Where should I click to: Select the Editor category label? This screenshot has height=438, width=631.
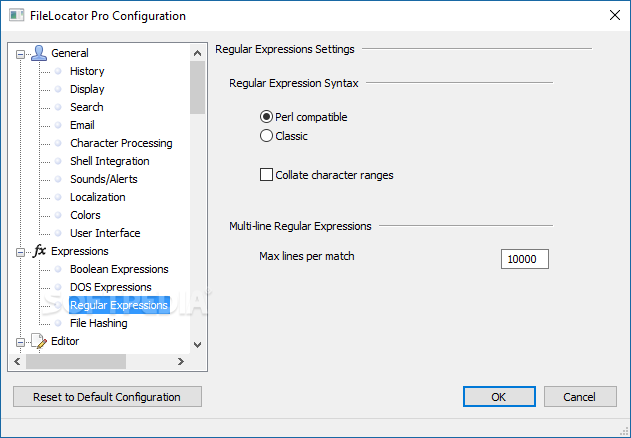[65, 341]
